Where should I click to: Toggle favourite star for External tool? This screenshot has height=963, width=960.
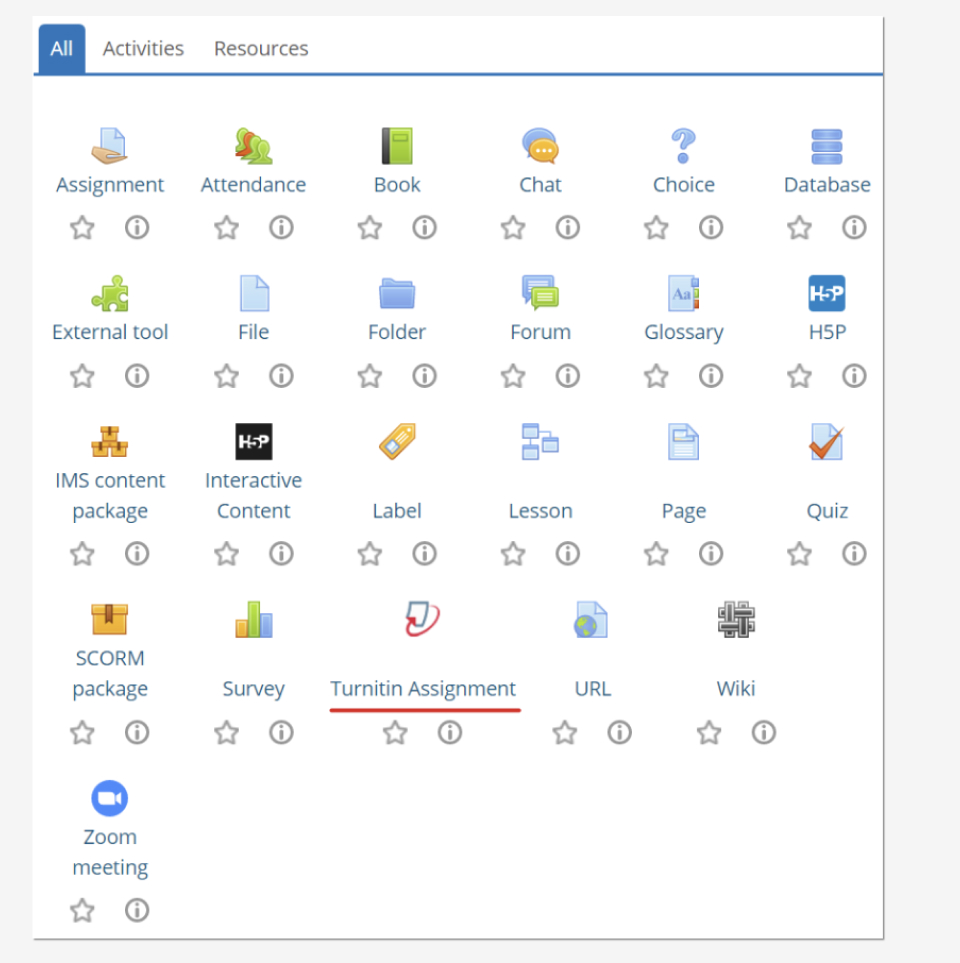point(82,376)
